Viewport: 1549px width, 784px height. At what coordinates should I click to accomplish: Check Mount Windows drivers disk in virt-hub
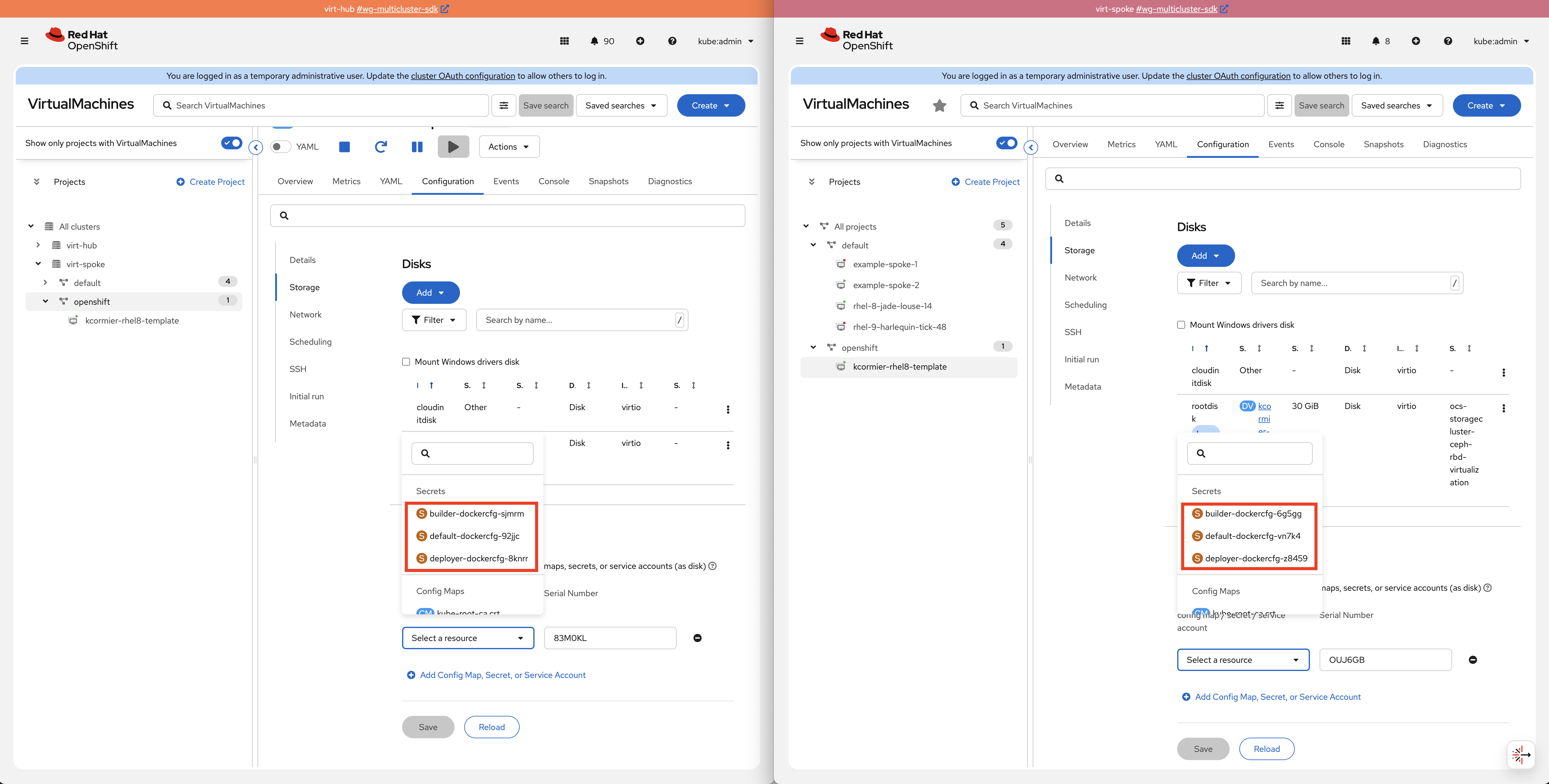406,362
